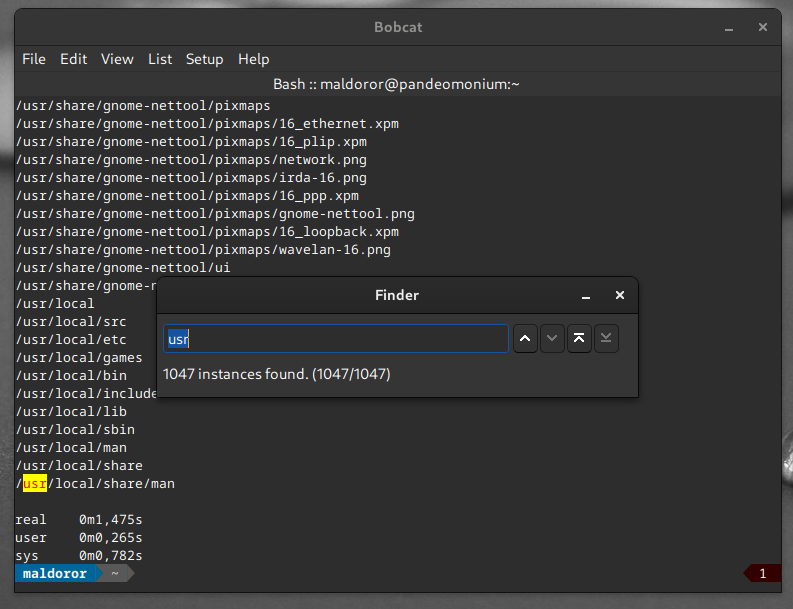Expand the List menu
The image size is (793, 609).
[160, 59]
